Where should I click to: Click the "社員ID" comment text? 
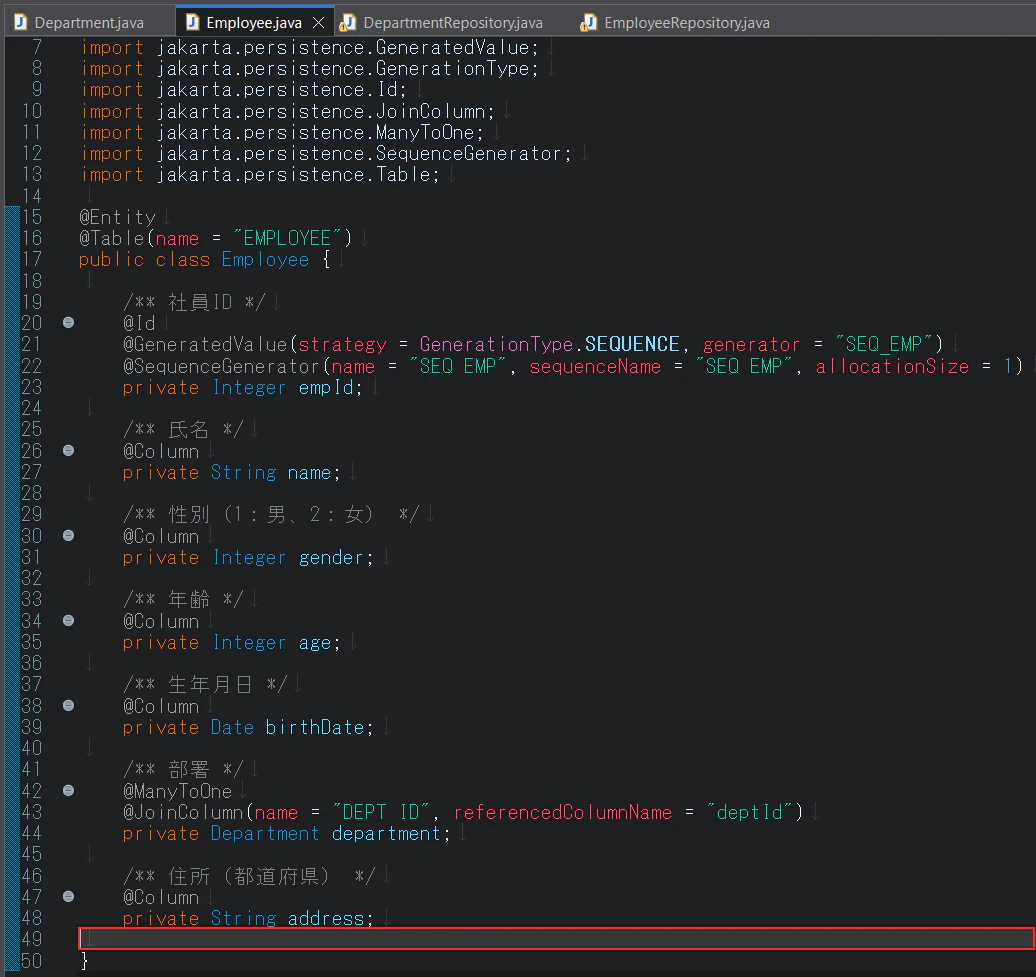pos(200,302)
